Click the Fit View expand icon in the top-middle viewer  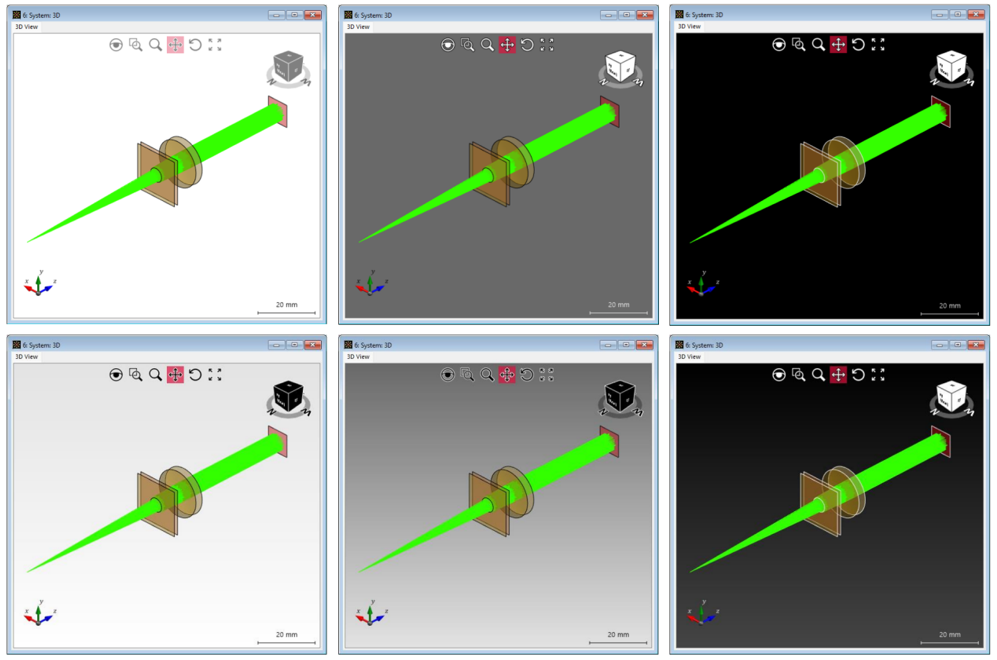[x=547, y=45]
